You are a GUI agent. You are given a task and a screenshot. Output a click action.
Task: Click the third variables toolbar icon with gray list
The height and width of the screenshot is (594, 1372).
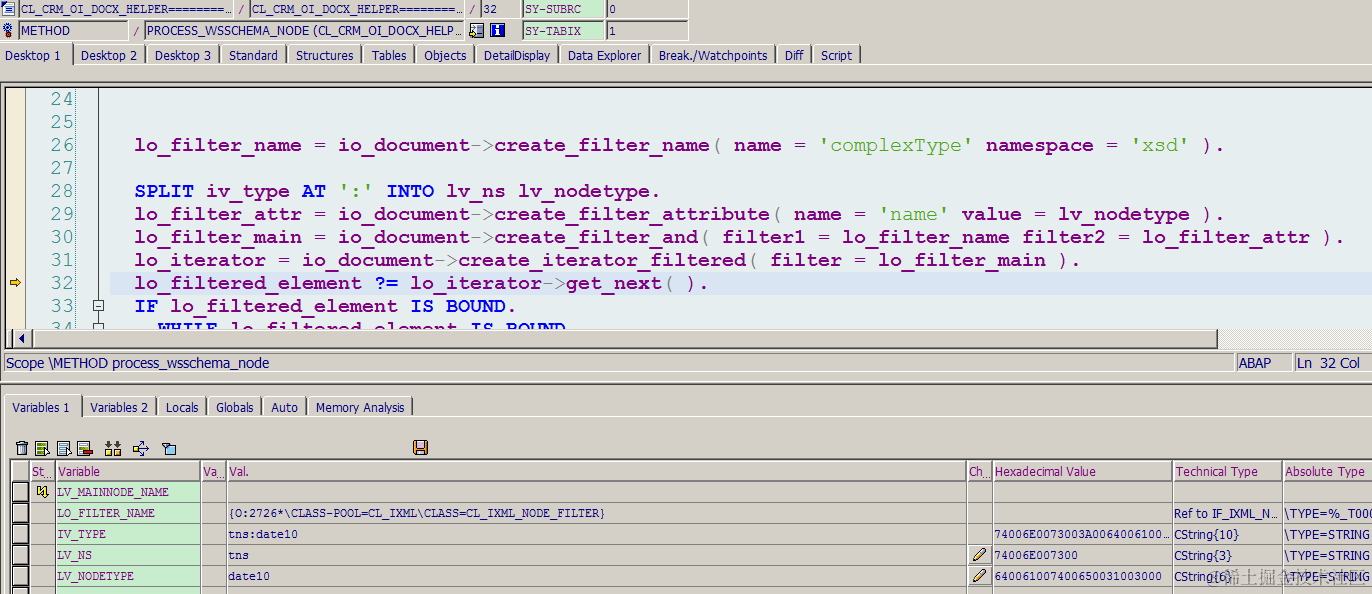point(64,448)
